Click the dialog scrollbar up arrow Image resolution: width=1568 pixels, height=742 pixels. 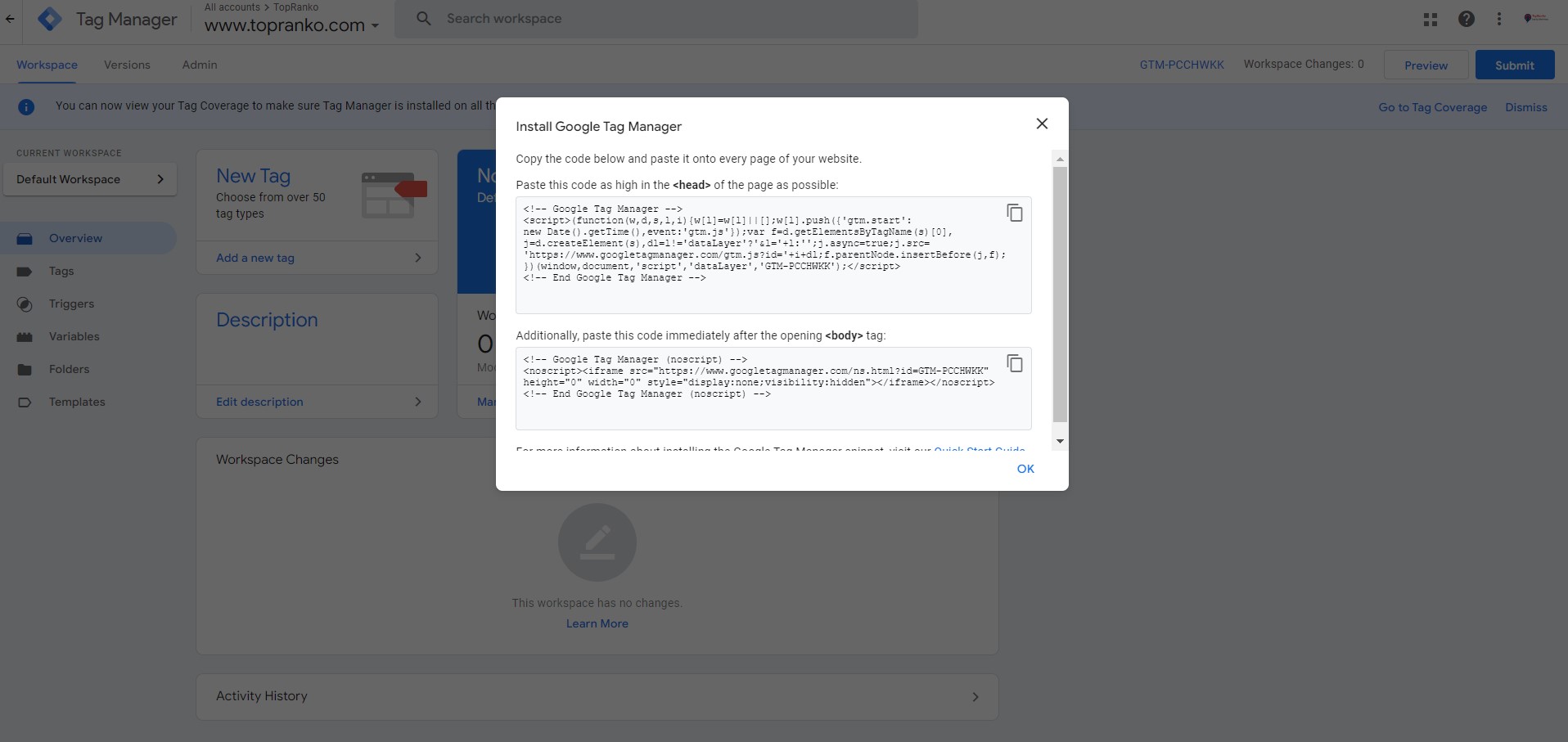pyautogui.click(x=1060, y=160)
